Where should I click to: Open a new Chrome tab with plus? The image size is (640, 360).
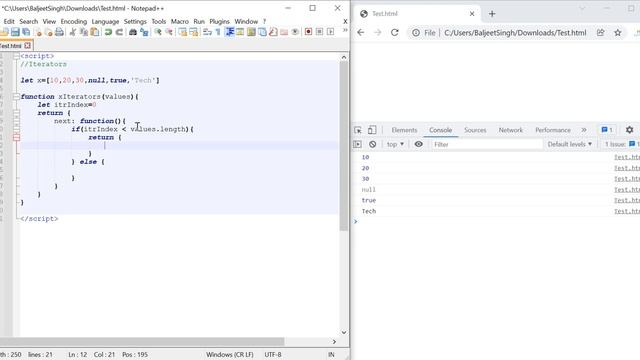click(x=492, y=13)
